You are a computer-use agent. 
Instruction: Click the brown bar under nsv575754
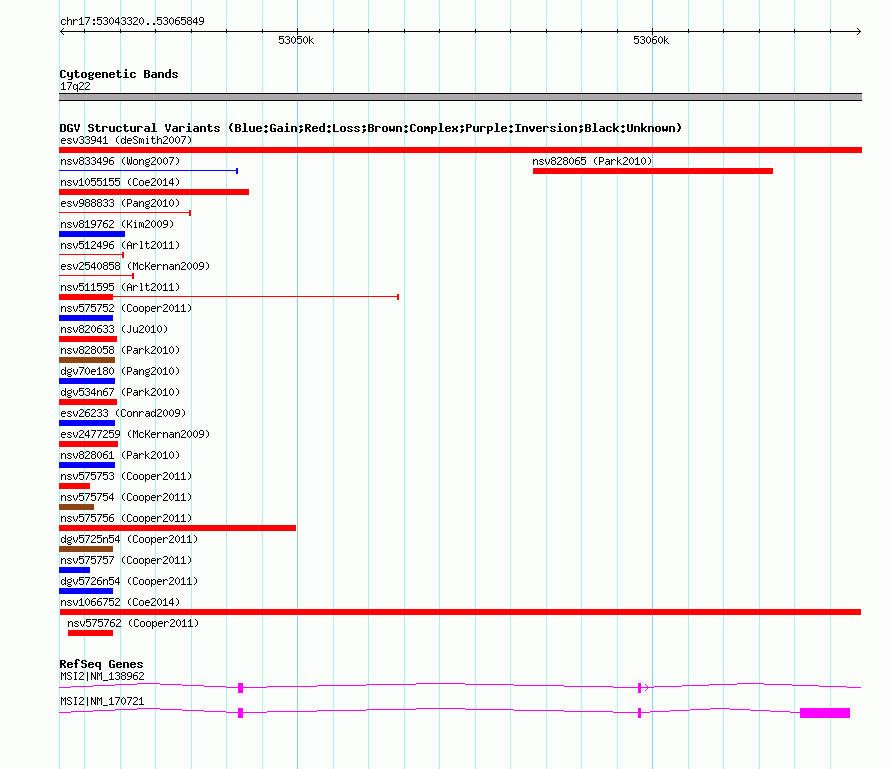77,507
